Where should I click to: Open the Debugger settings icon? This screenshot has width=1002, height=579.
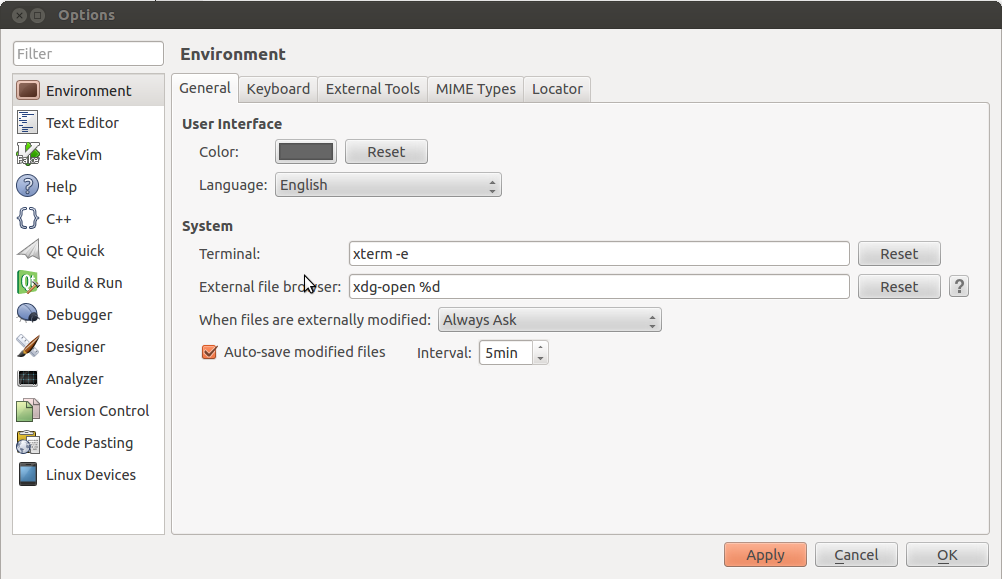27,314
